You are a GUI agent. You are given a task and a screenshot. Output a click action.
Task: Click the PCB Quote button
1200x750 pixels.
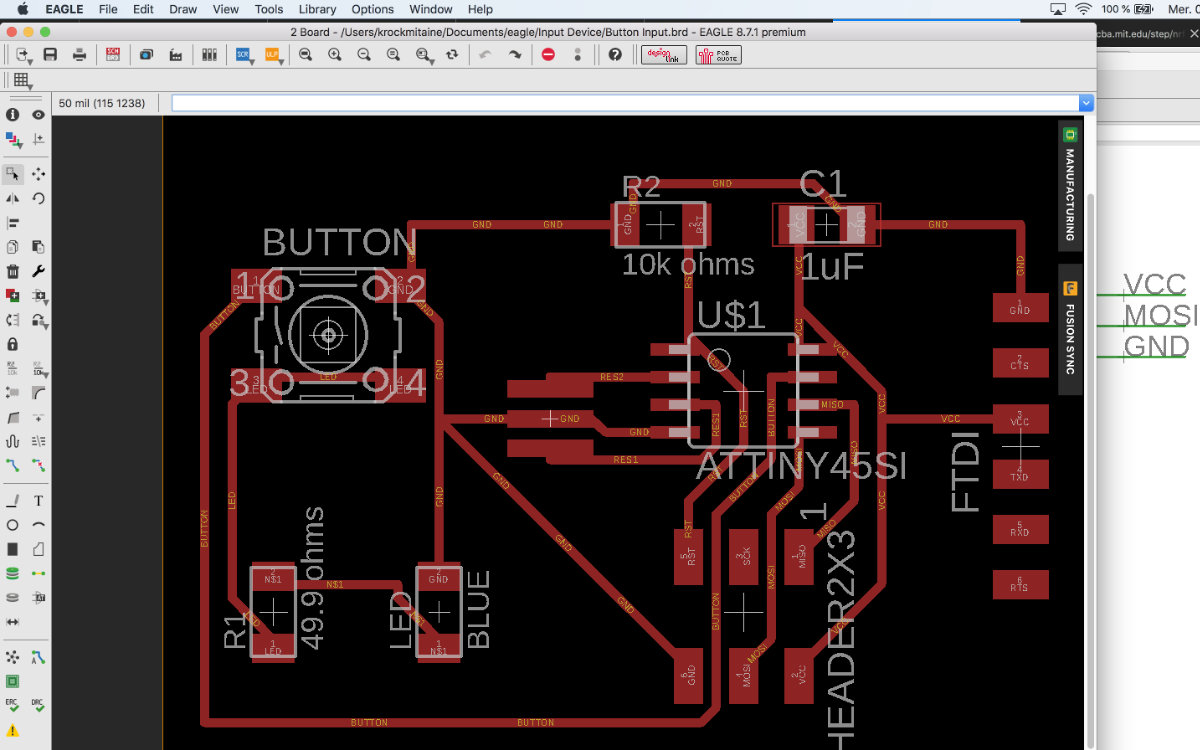coord(719,54)
